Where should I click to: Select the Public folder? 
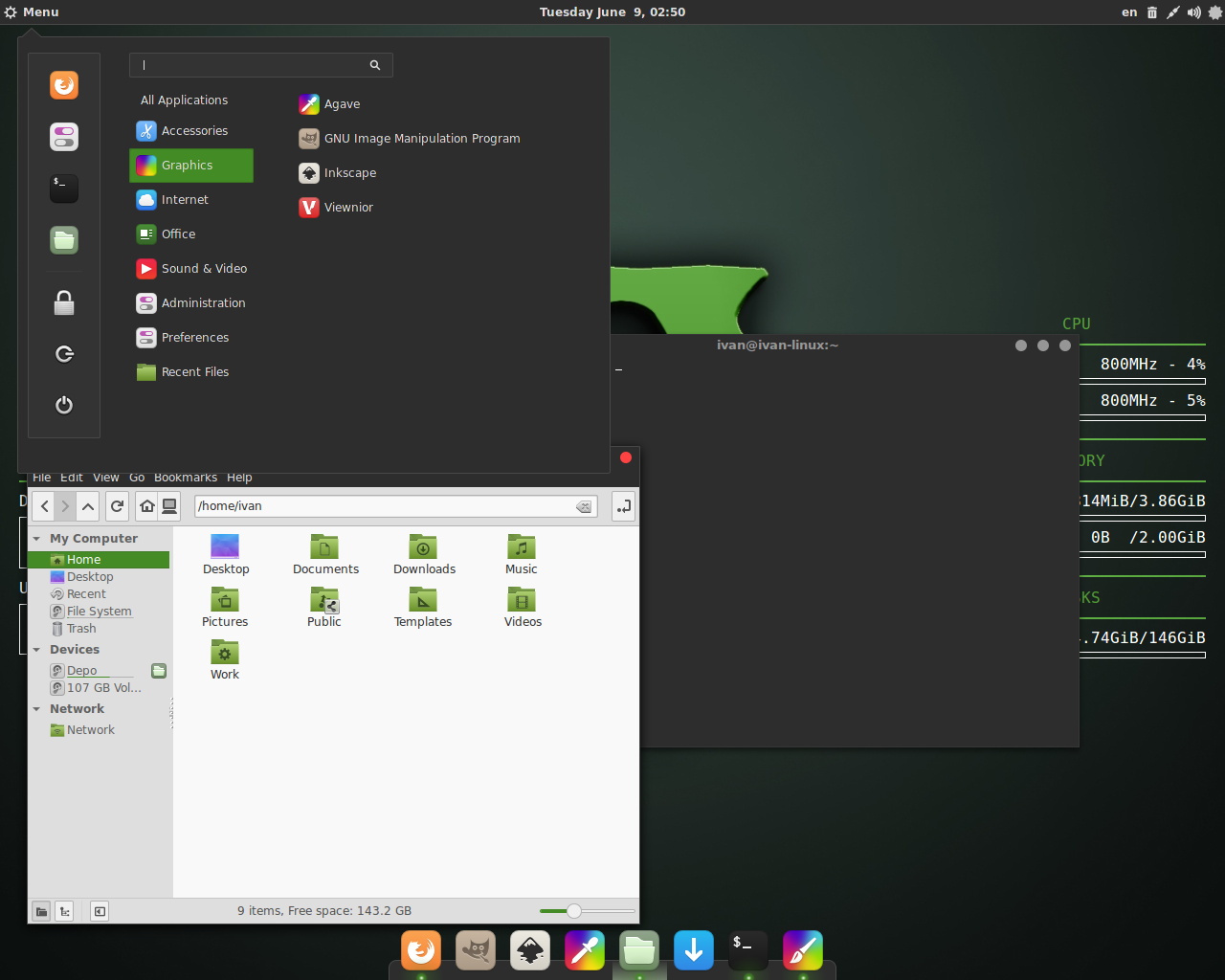324,608
